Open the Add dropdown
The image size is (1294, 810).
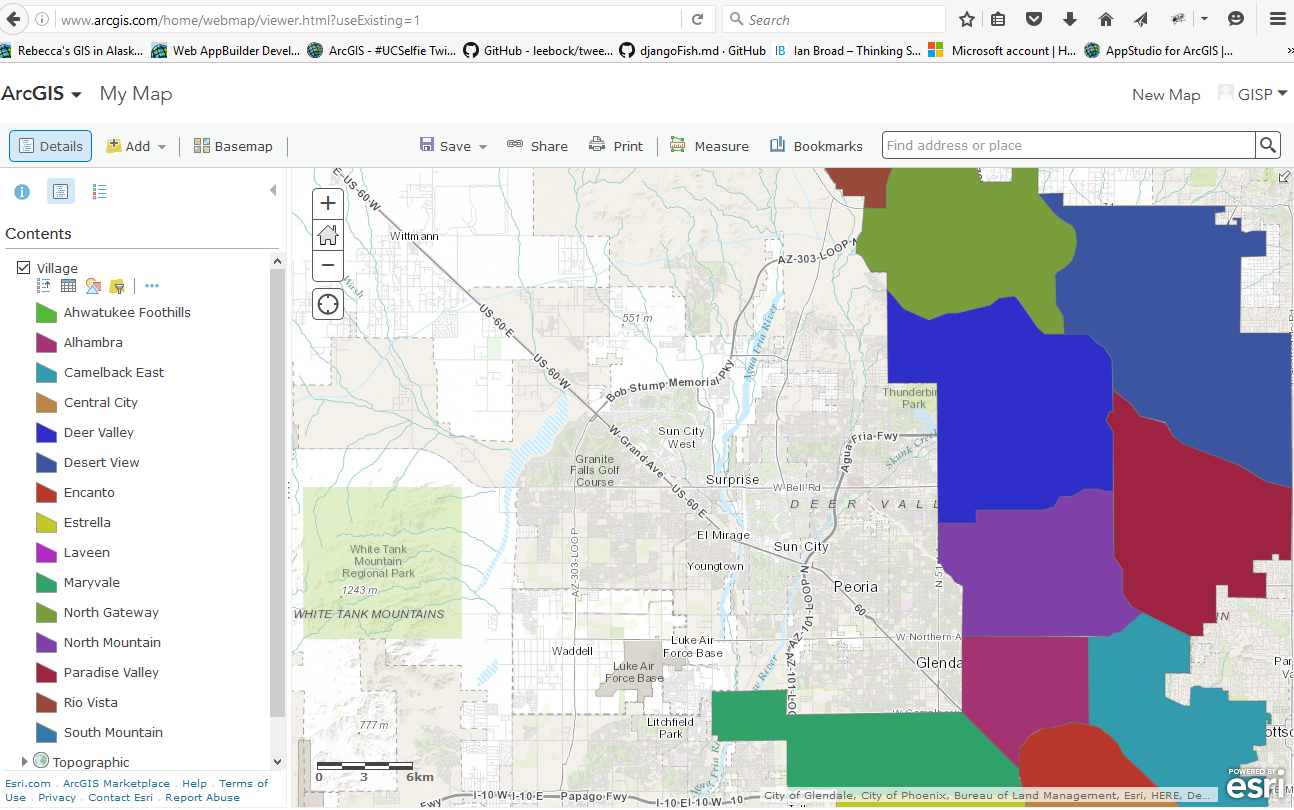point(136,146)
